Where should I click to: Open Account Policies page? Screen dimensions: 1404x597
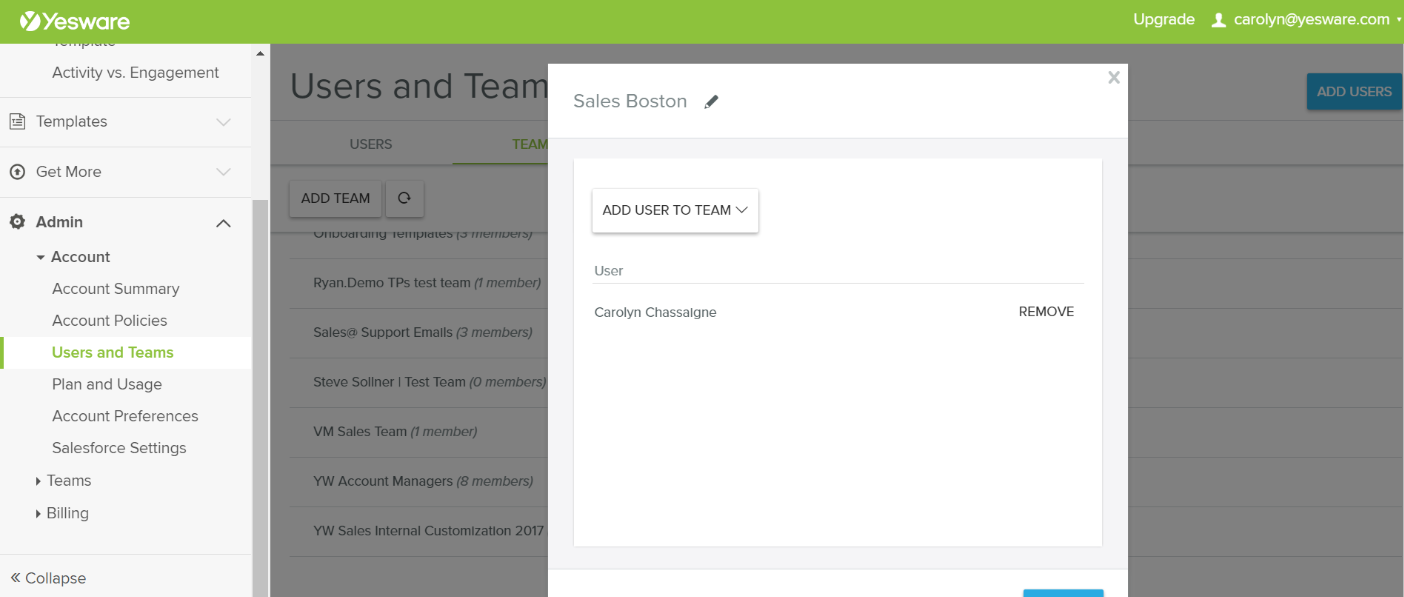[110, 321]
